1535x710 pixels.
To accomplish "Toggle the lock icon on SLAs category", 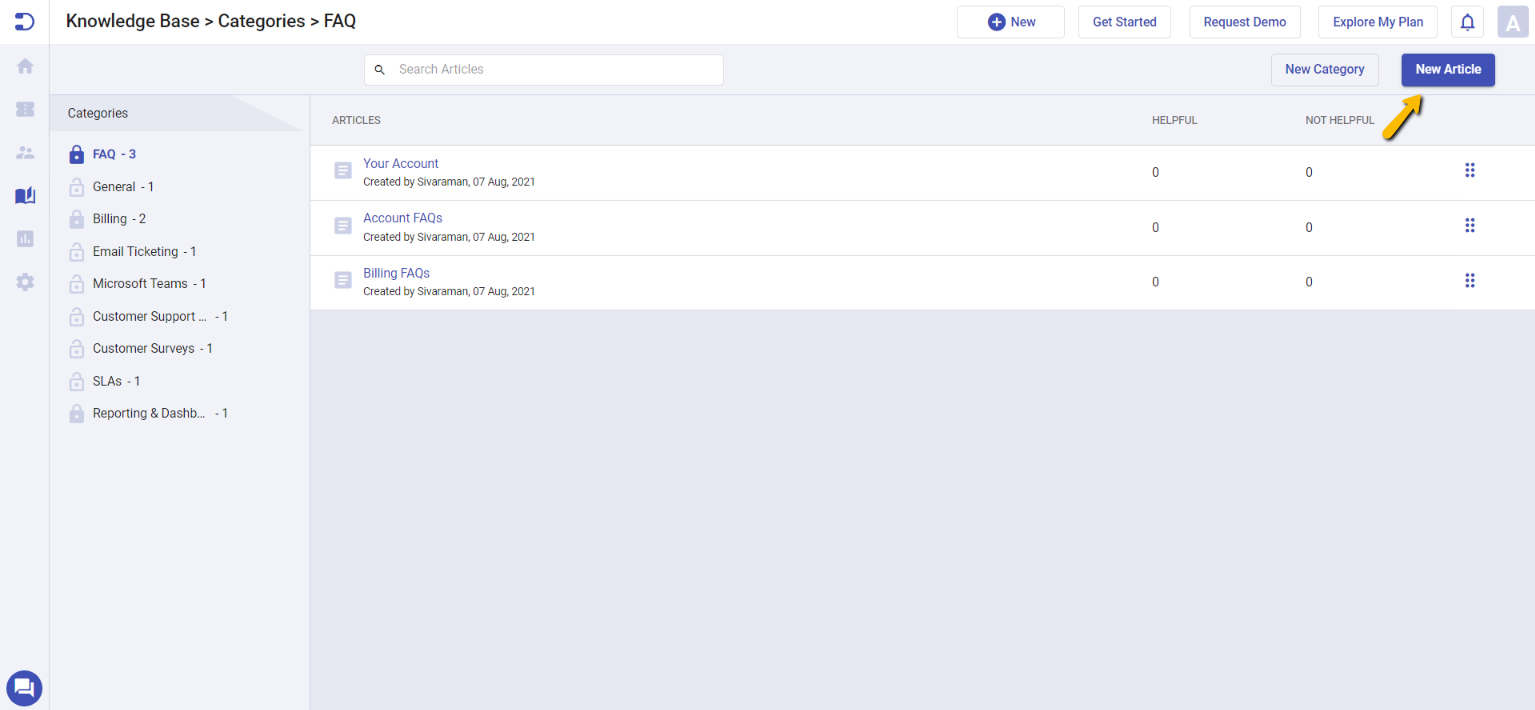I will 76,380.
